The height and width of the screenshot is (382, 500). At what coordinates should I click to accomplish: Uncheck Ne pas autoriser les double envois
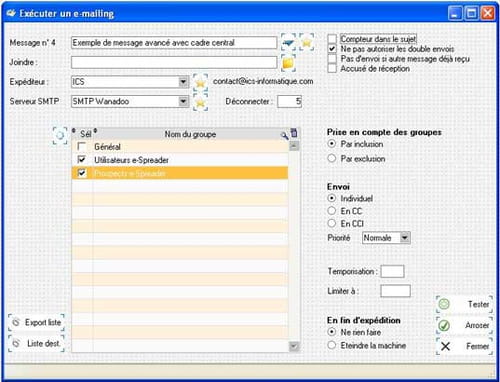coord(332,49)
